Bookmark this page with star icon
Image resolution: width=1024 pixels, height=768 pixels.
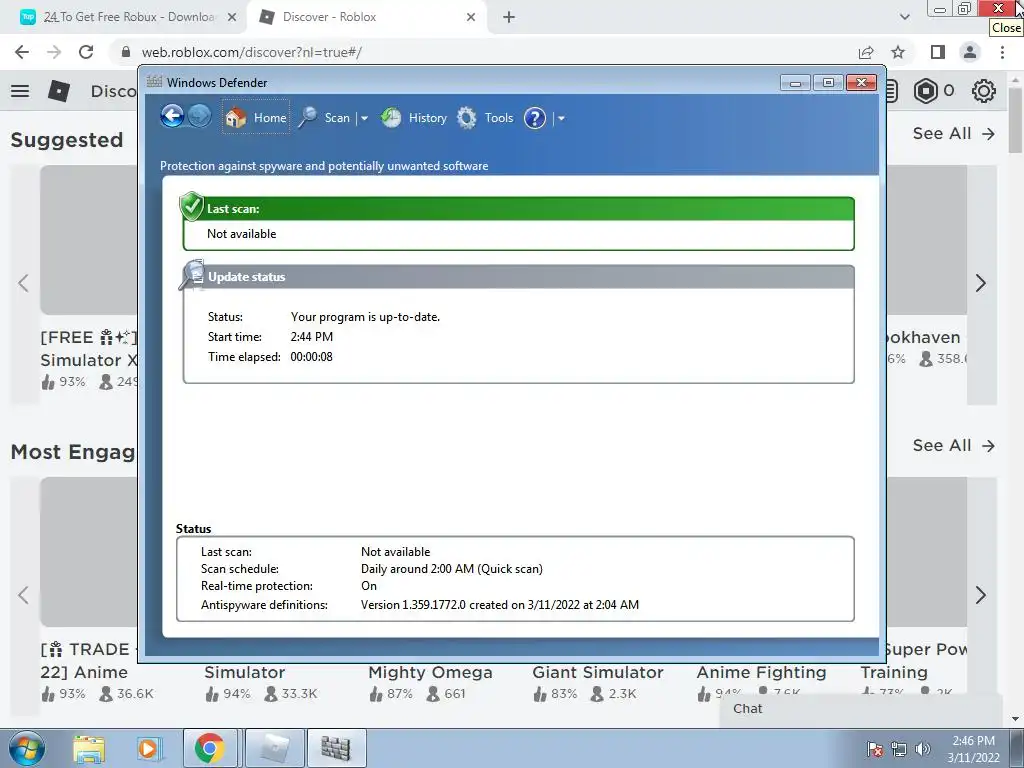click(898, 52)
